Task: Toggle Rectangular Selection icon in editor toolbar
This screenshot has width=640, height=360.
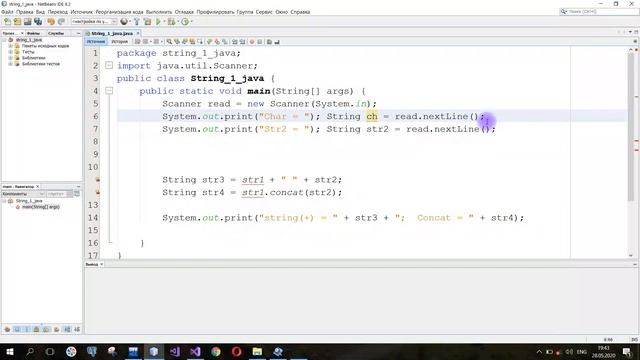Action: tap(200, 42)
